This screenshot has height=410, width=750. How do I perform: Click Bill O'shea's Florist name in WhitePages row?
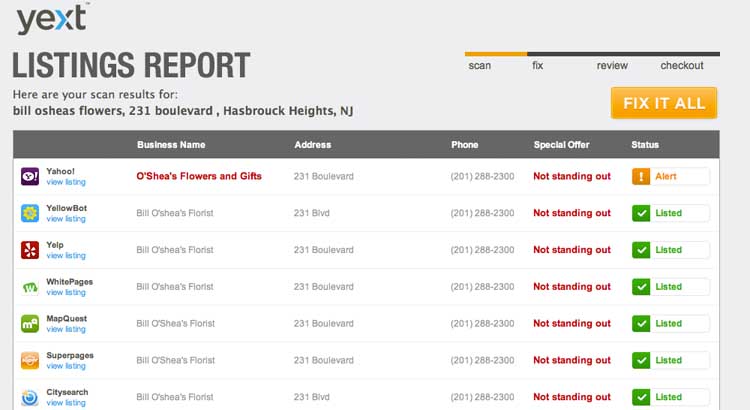(175, 287)
